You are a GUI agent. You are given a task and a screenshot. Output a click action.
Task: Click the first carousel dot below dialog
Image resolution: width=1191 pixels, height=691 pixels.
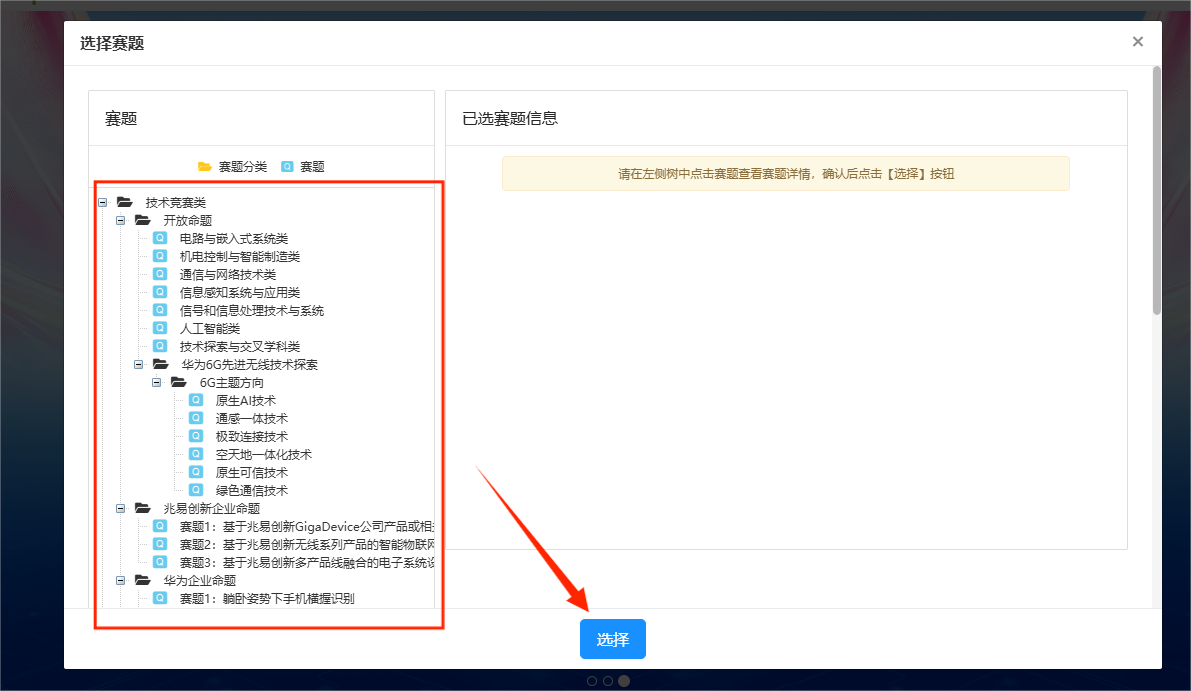pos(592,681)
